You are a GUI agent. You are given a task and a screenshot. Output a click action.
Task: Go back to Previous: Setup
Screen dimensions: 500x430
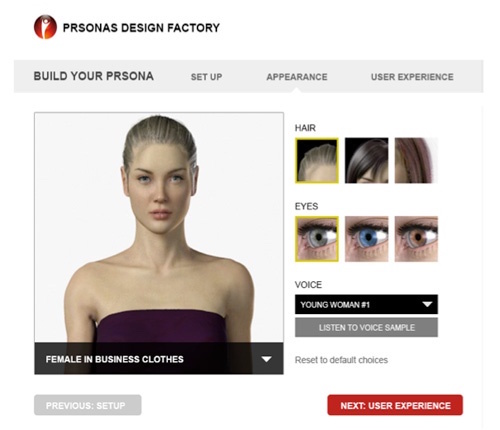coord(88,405)
